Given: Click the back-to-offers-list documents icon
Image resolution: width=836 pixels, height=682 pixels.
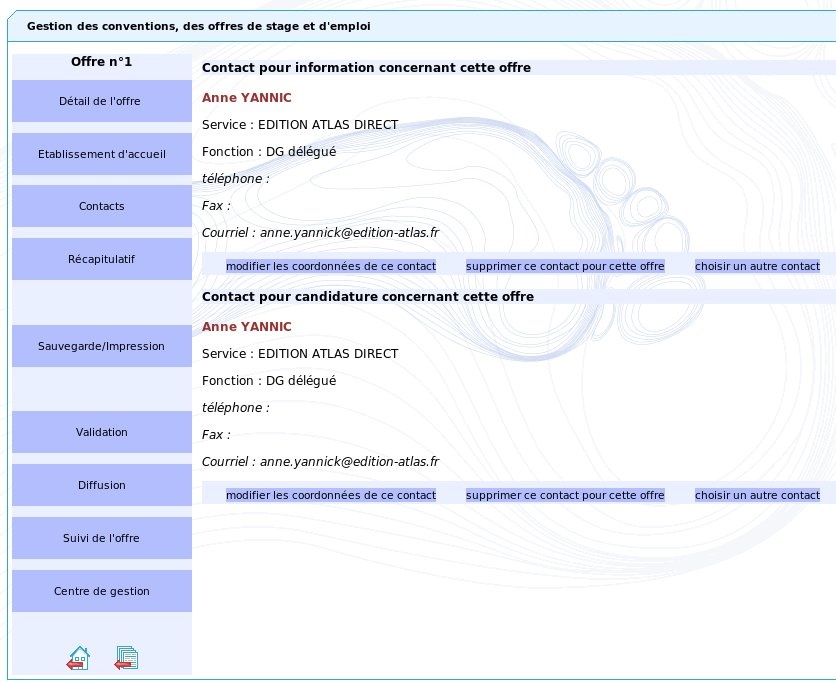Looking at the screenshot, I should pyautogui.click(x=126, y=658).
